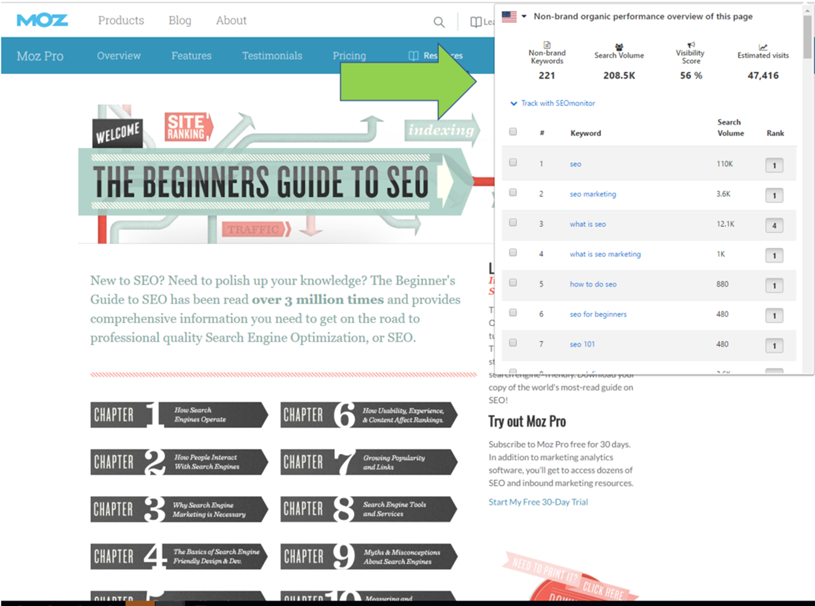Check the box for 'what is seo' row 3
The width and height of the screenshot is (815, 606).
coord(513,222)
